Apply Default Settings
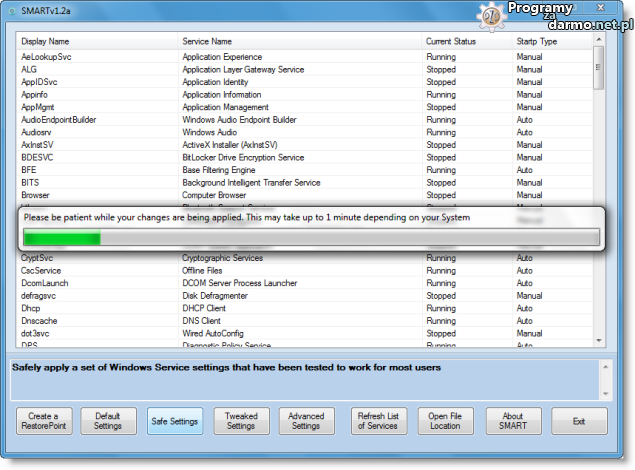Screen dimensions: 635x470 point(108,421)
